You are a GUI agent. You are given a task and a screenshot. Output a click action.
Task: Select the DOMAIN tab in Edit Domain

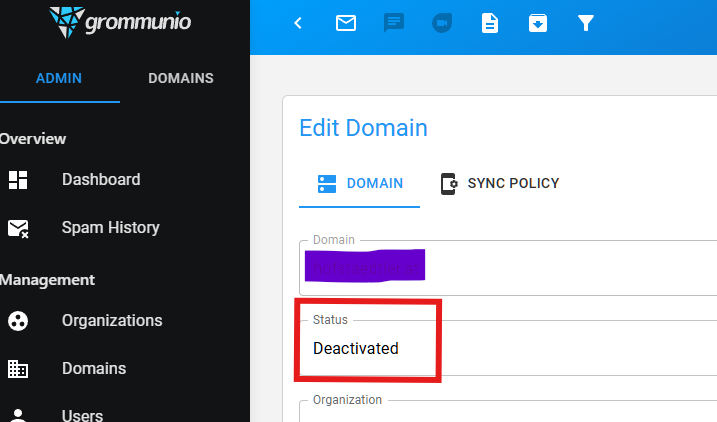[x=360, y=184]
